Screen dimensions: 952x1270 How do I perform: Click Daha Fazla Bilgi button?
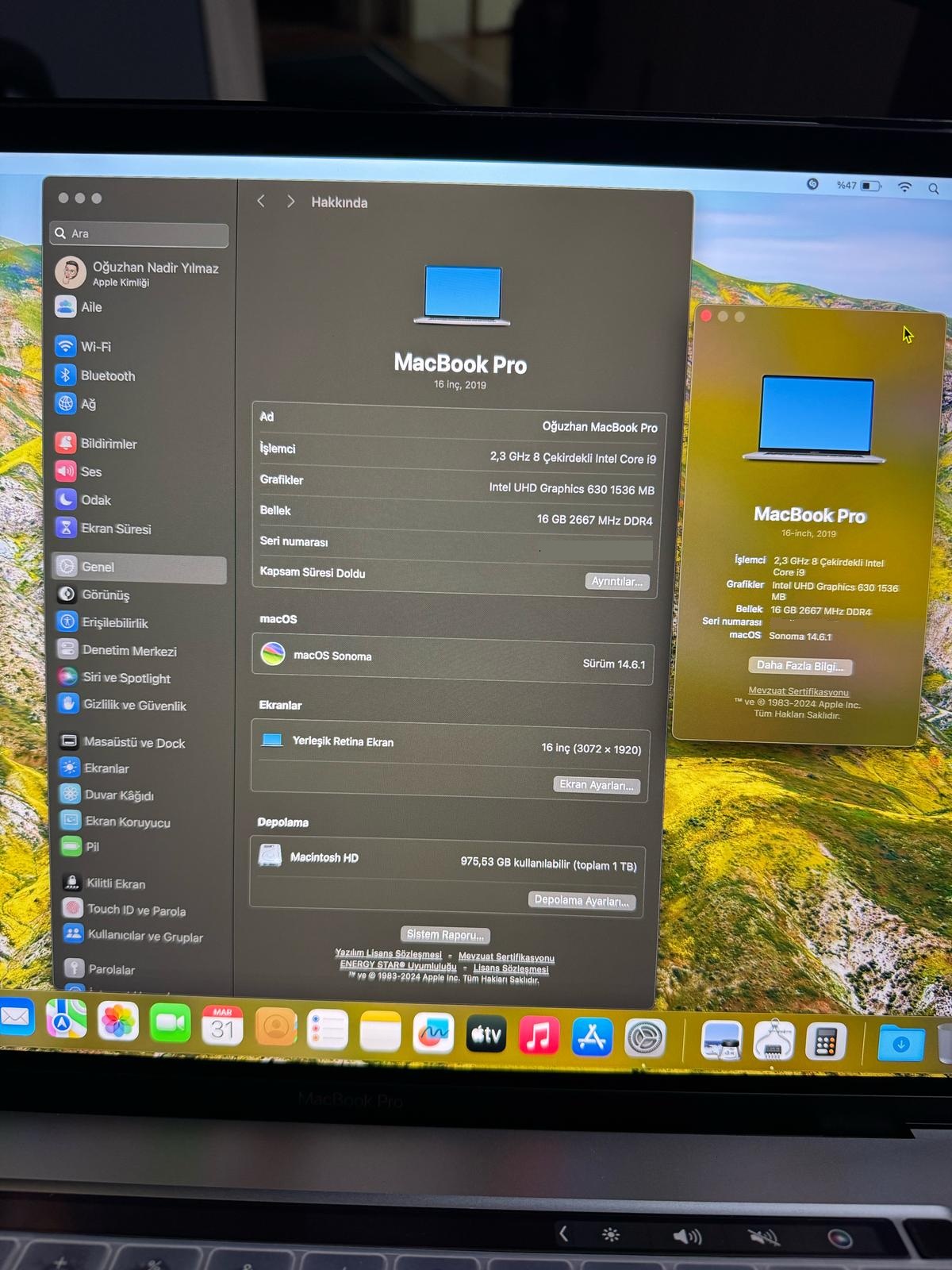[x=800, y=666]
